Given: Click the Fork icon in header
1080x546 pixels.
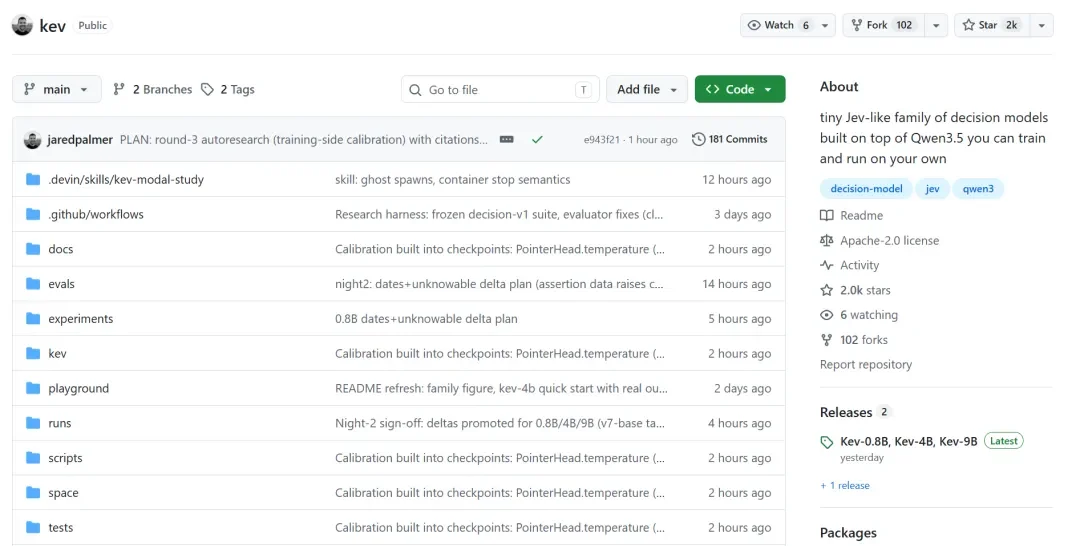Looking at the screenshot, I should click(857, 25).
